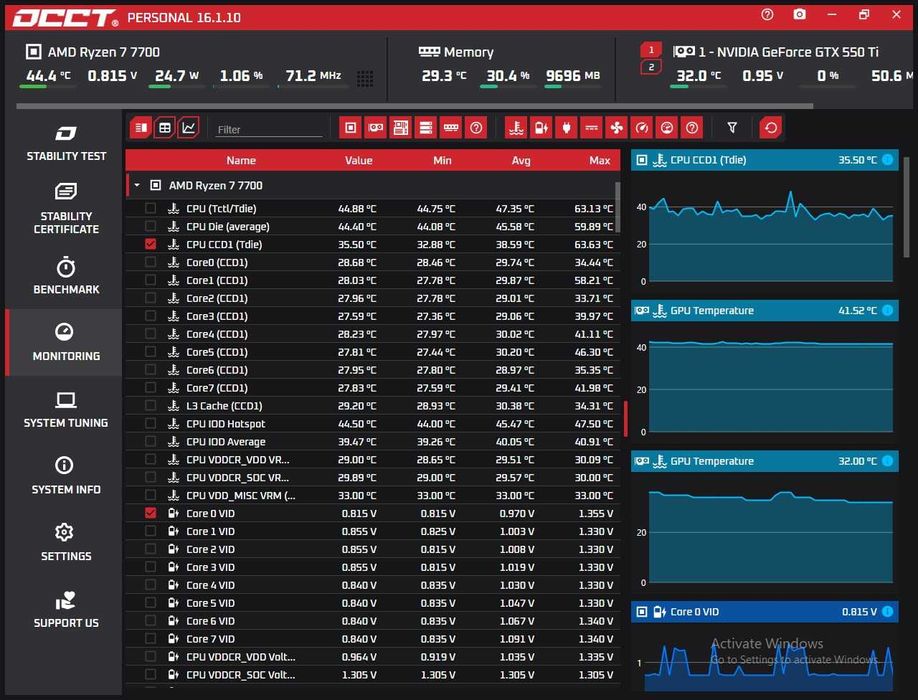918x700 pixels.
Task: Toggle frequency speedometer sensor filter
Action: (x=642, y=128)
